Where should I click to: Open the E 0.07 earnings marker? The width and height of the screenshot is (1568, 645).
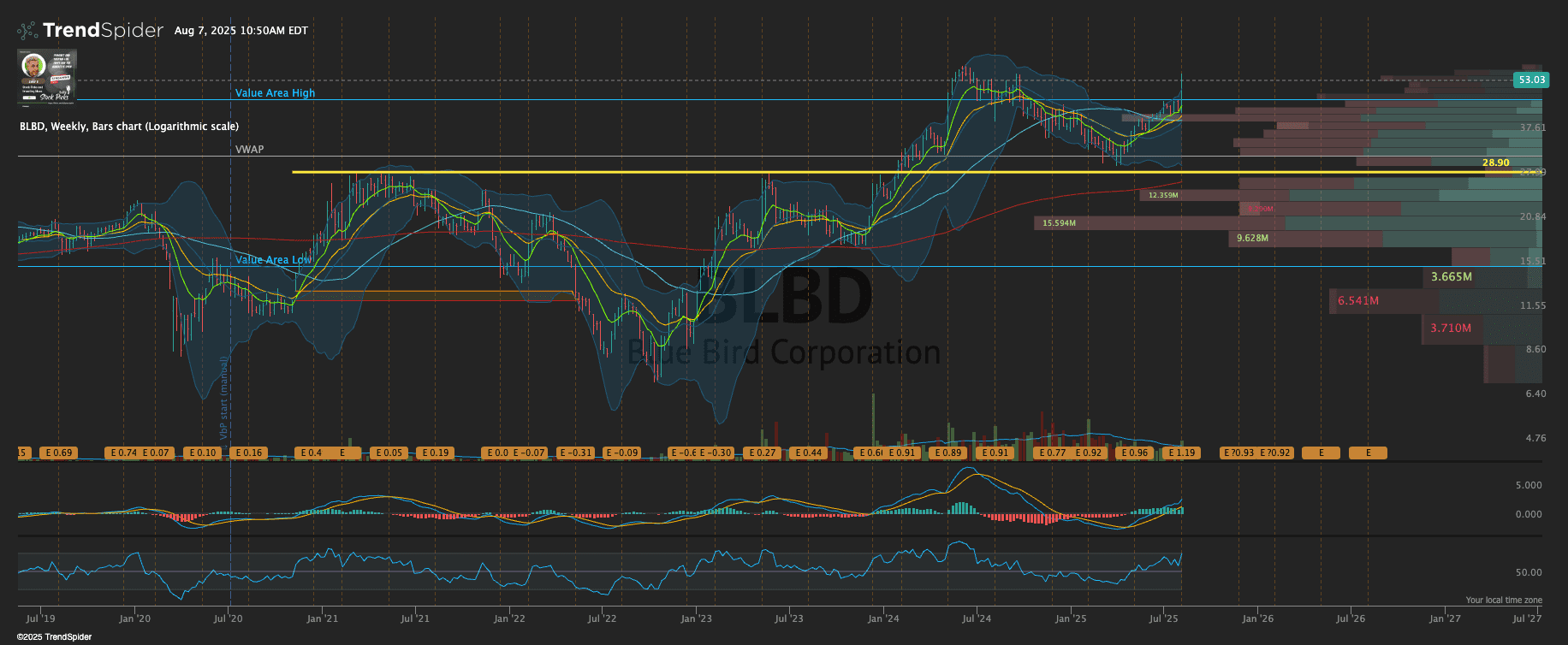(157, 453)
